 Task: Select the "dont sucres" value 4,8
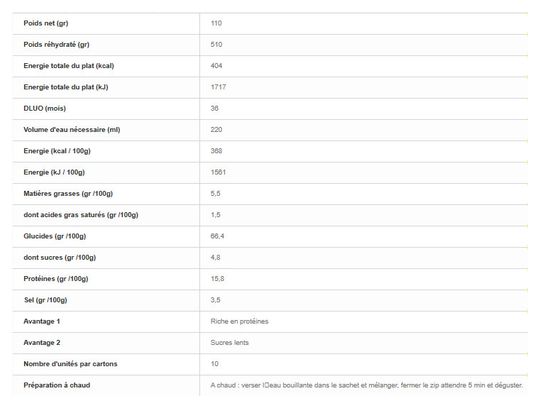(x=215, y=258)
